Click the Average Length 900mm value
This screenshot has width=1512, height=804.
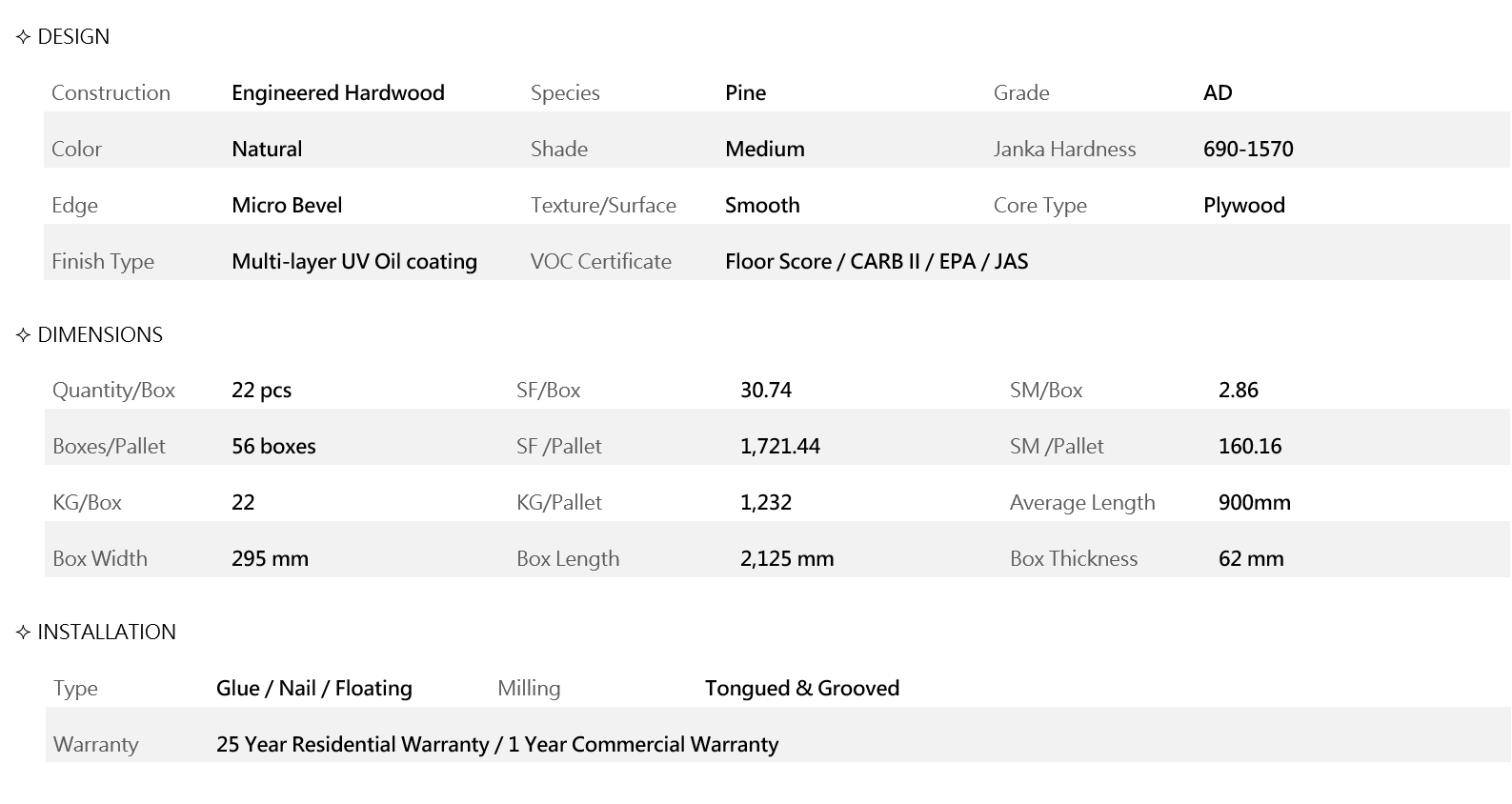click(1254, 503)
